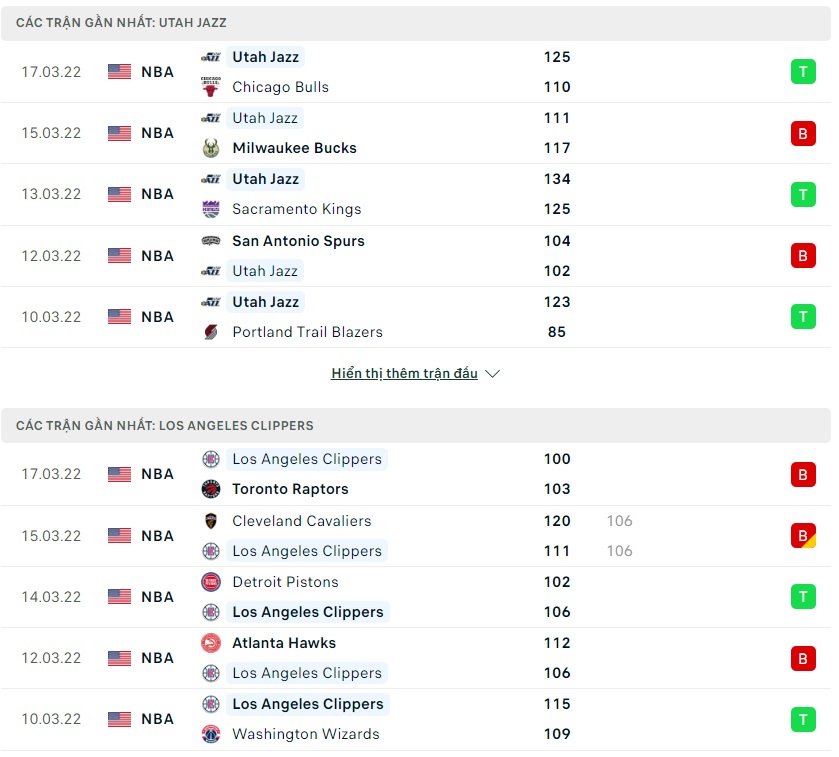Click the red B badge for Jazz-Bucks game
Image resolution: width=839 pixels, height=757 pixels.
pos(803,133)
